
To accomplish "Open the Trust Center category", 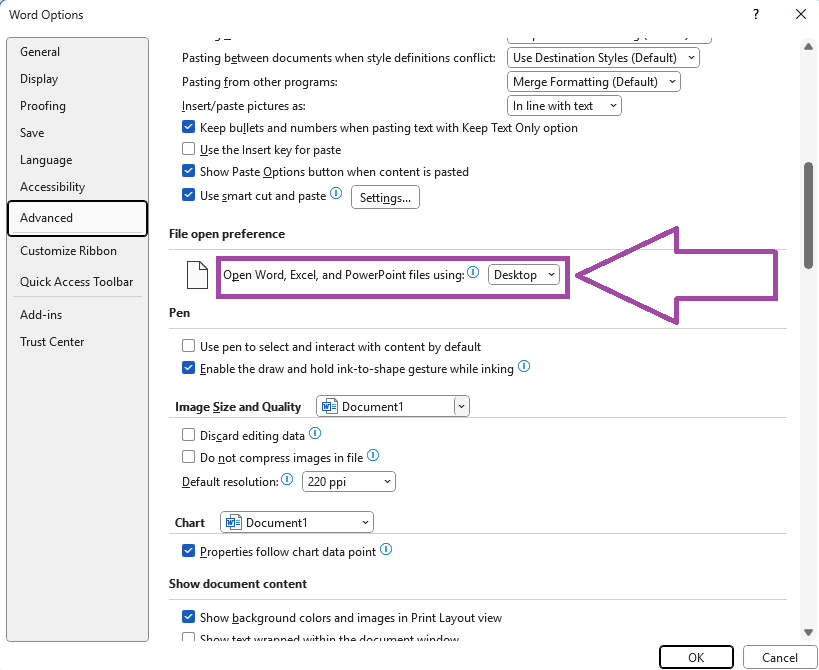I will pyautogui.click(x=52, y=342).
